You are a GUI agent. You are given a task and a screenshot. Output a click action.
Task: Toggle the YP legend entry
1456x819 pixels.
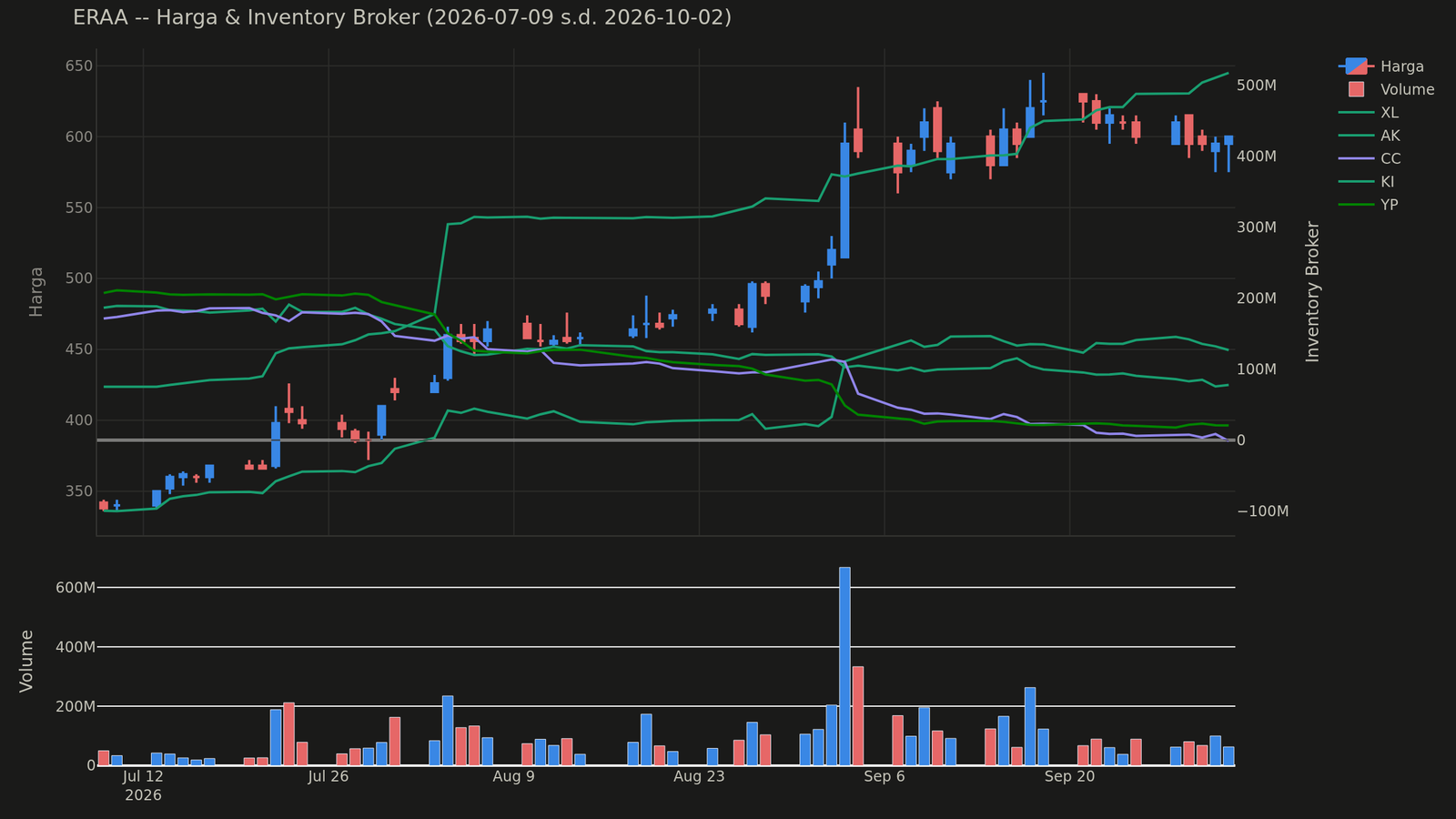pyautogui.click(x=1369, y=205)
